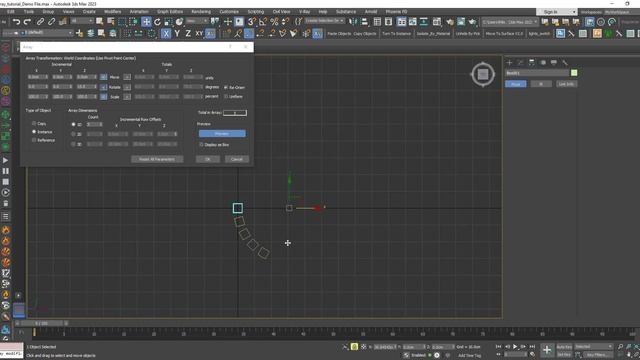Toggle Display as Box checkbox

pos(201,144)
